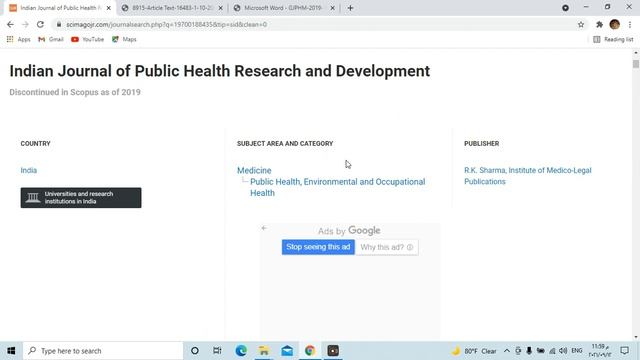
Task: Click the address bar URL
Action: pos(167,24)
